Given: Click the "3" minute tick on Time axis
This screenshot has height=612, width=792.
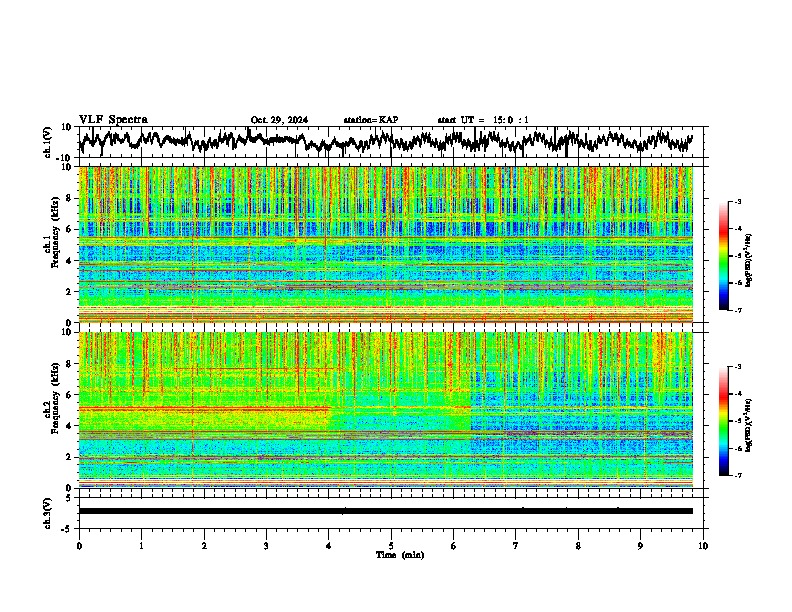Looking at the screenshot, I should tap(266, 546).
